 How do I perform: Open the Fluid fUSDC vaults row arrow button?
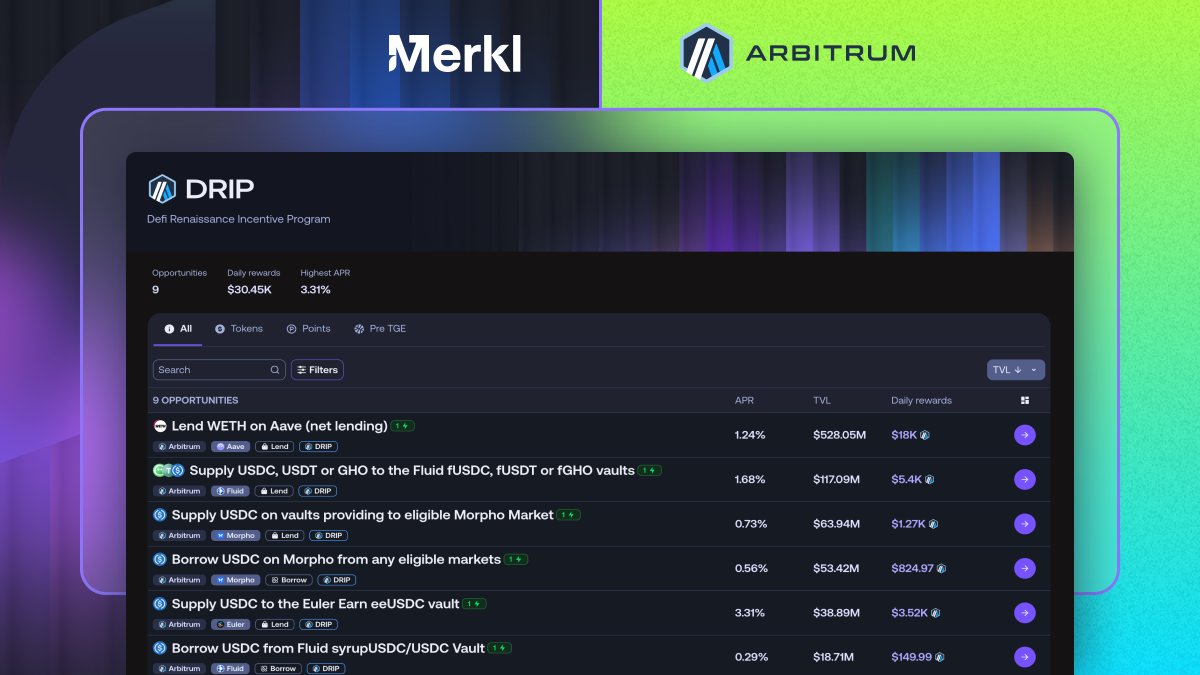[x=1025, y=479]
